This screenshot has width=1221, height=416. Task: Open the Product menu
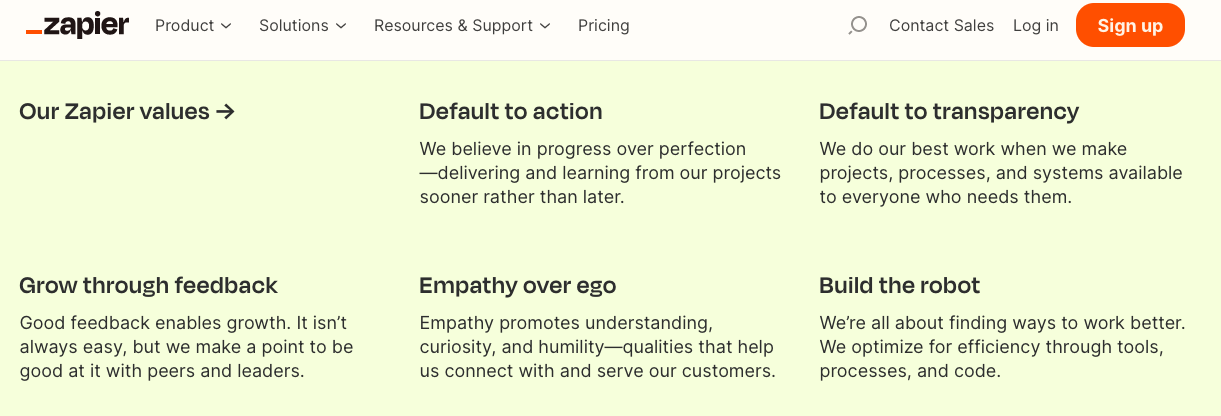click(193, 25)
